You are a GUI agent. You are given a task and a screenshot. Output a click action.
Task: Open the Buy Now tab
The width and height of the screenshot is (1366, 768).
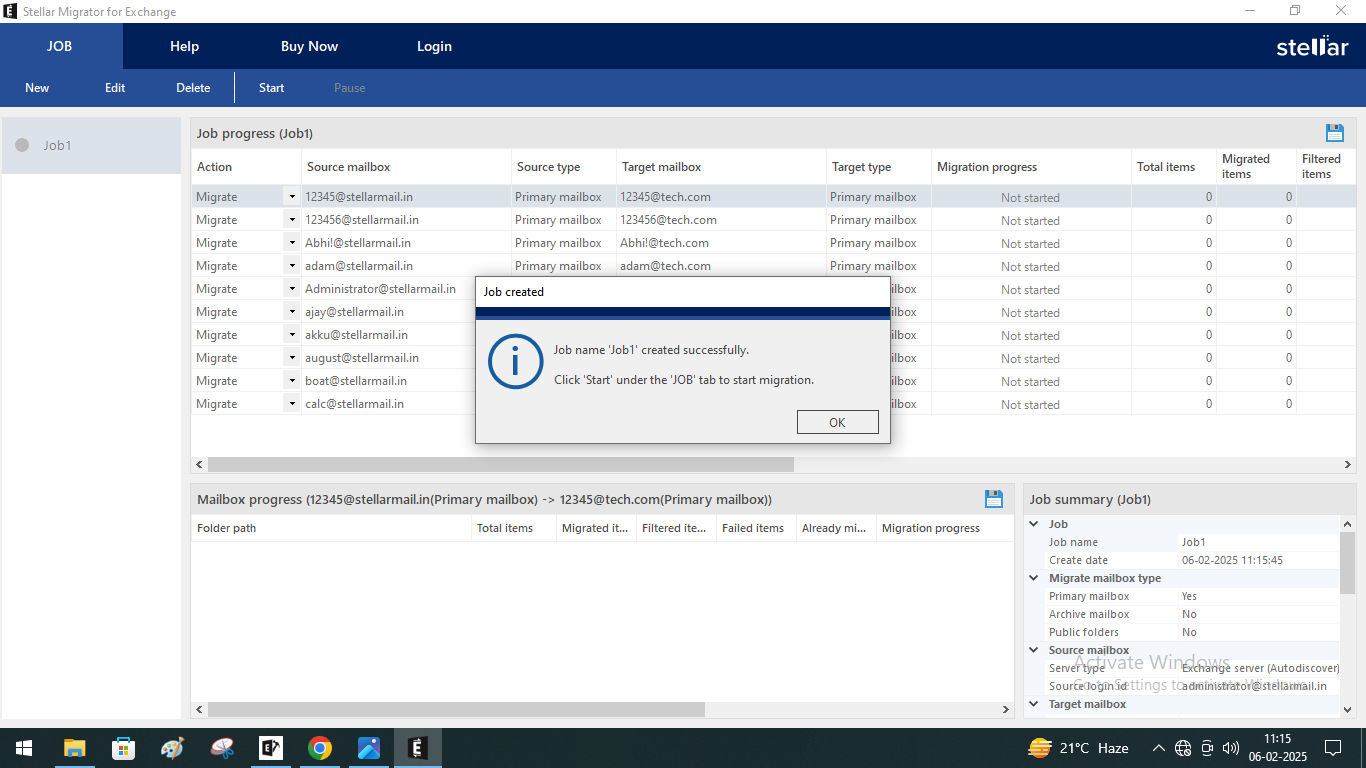(309, 46)
